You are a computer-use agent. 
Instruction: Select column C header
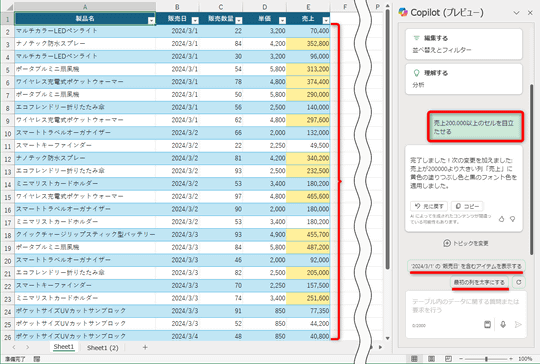click(x=221, y=7)
